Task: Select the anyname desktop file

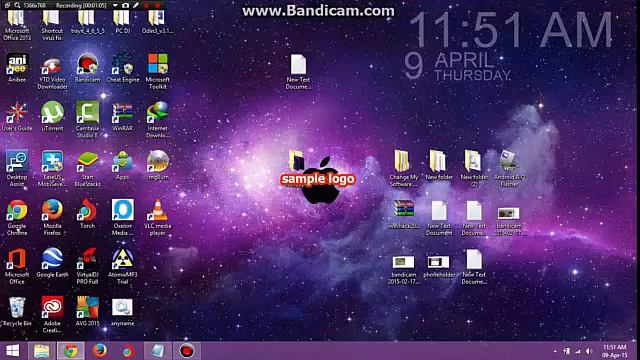Action: (x=122, y=312)
